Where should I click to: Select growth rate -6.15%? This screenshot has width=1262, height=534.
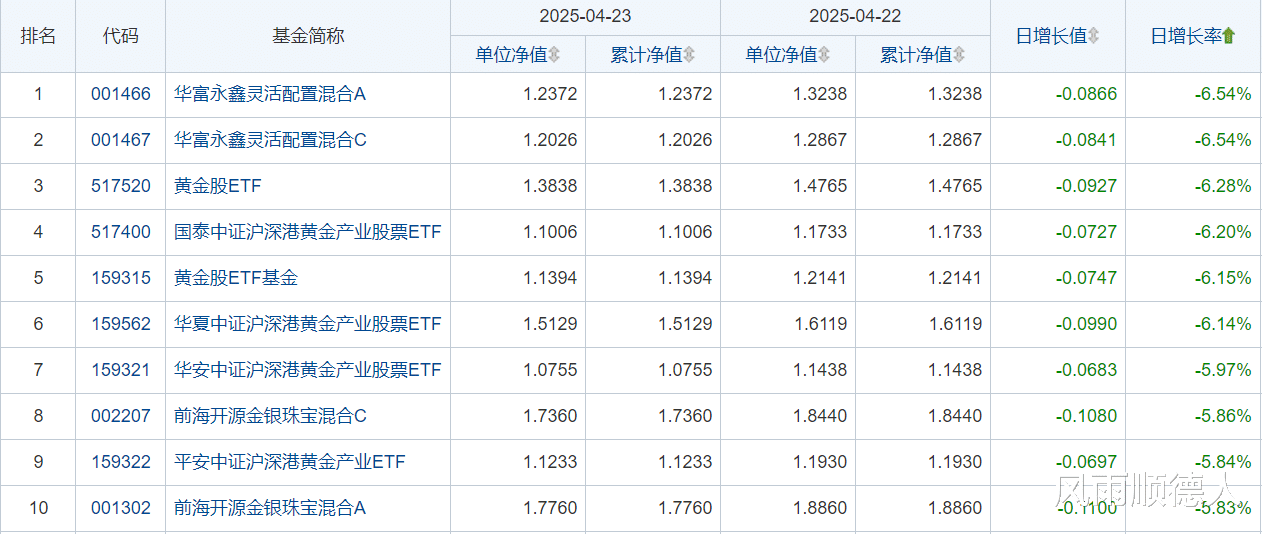1223,278
